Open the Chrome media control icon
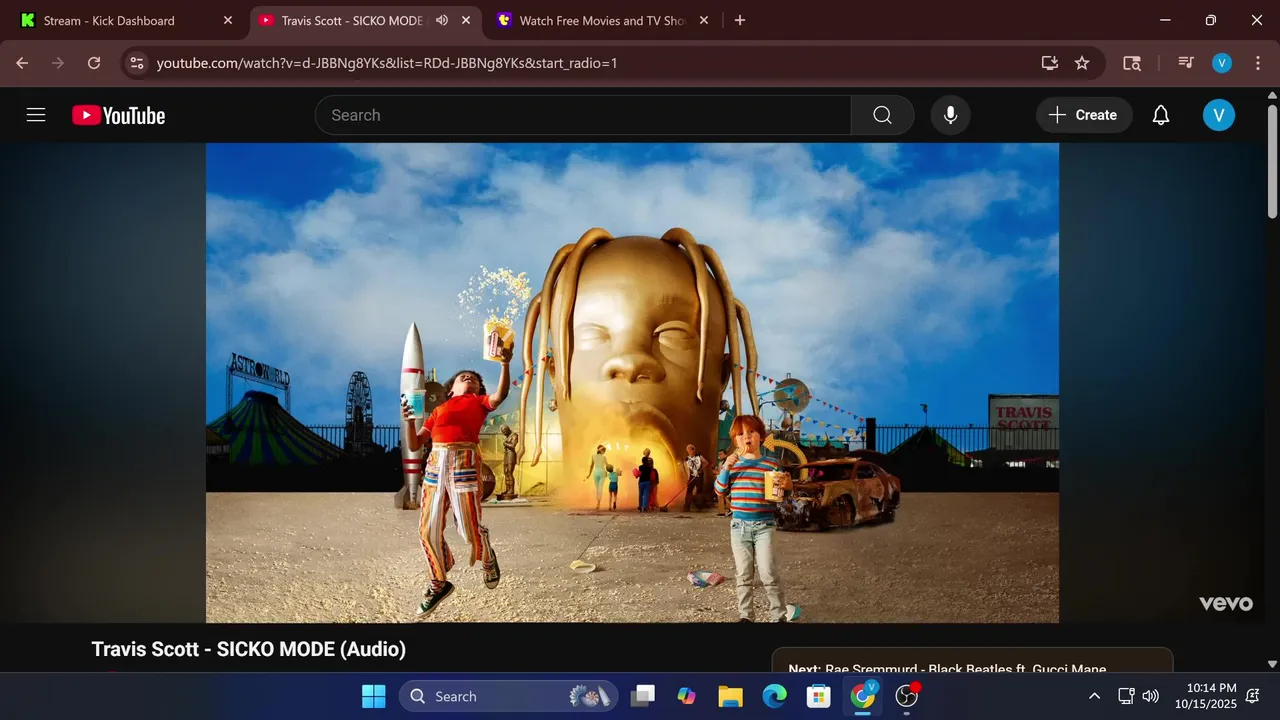 click(1186, 63)
